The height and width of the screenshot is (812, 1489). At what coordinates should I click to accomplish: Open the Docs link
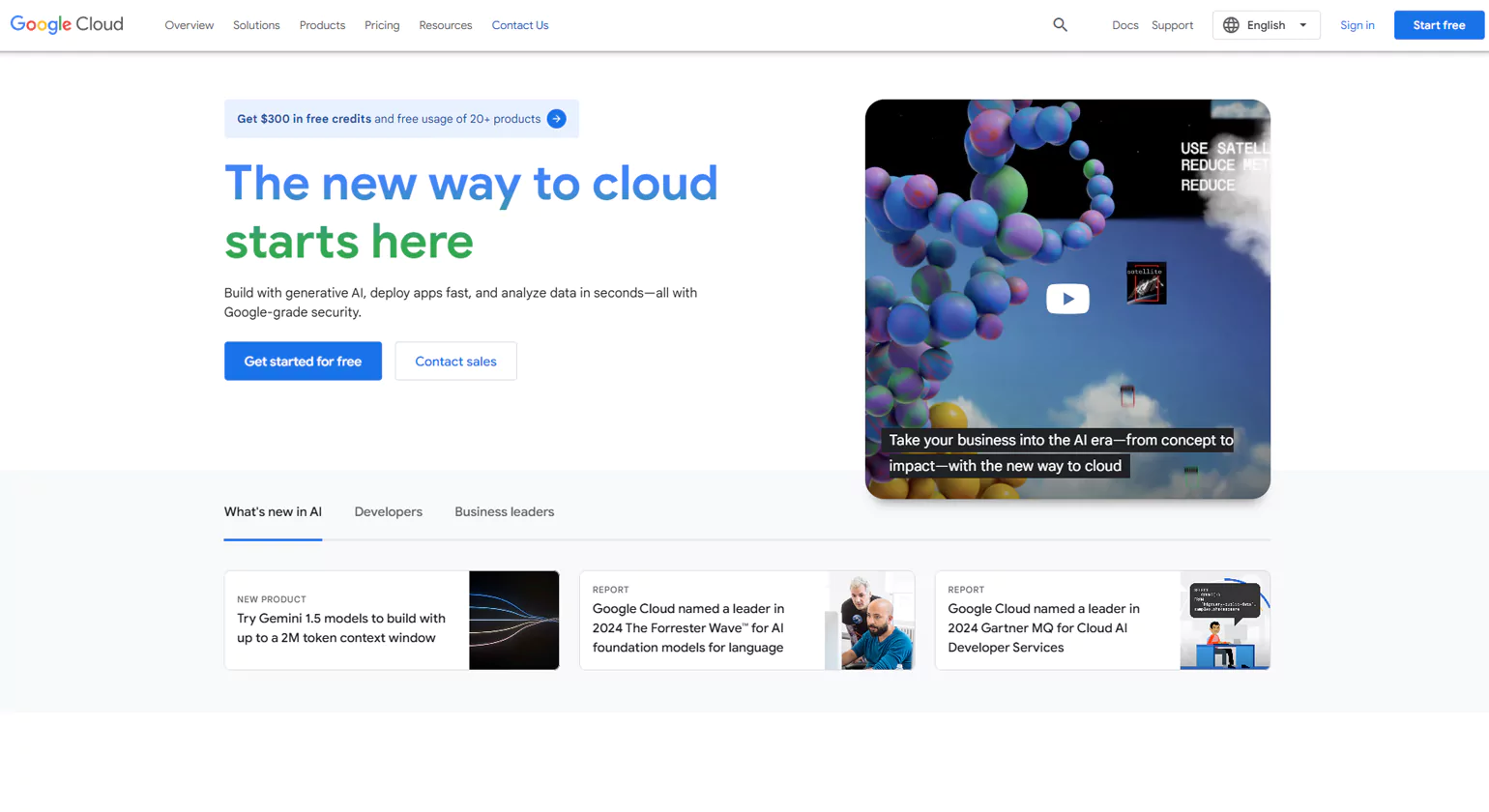pyautogui.click(x=1124, y=24)
